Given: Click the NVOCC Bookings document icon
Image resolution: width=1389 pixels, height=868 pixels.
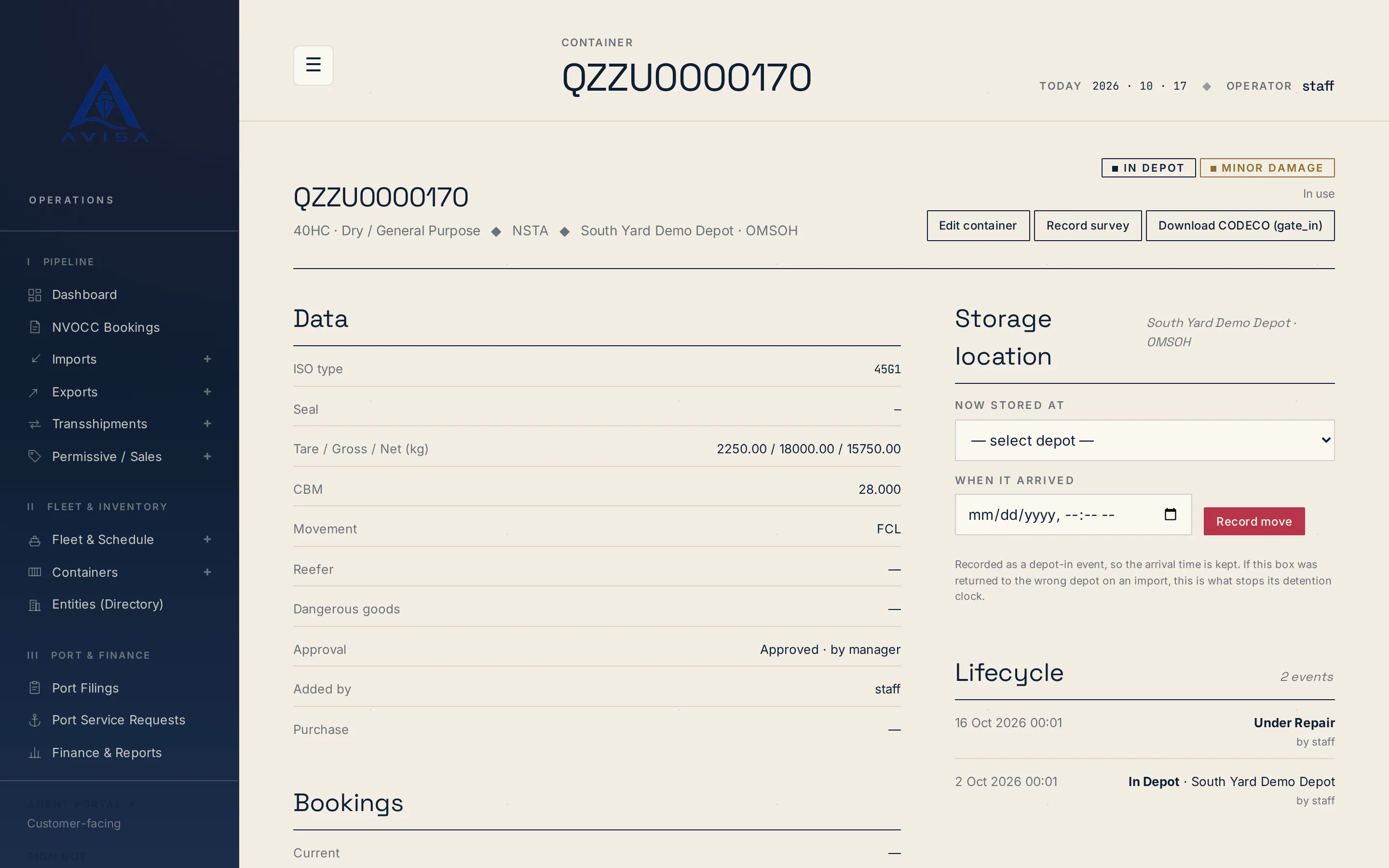Looking at the screenshot, I should point(34,327).
